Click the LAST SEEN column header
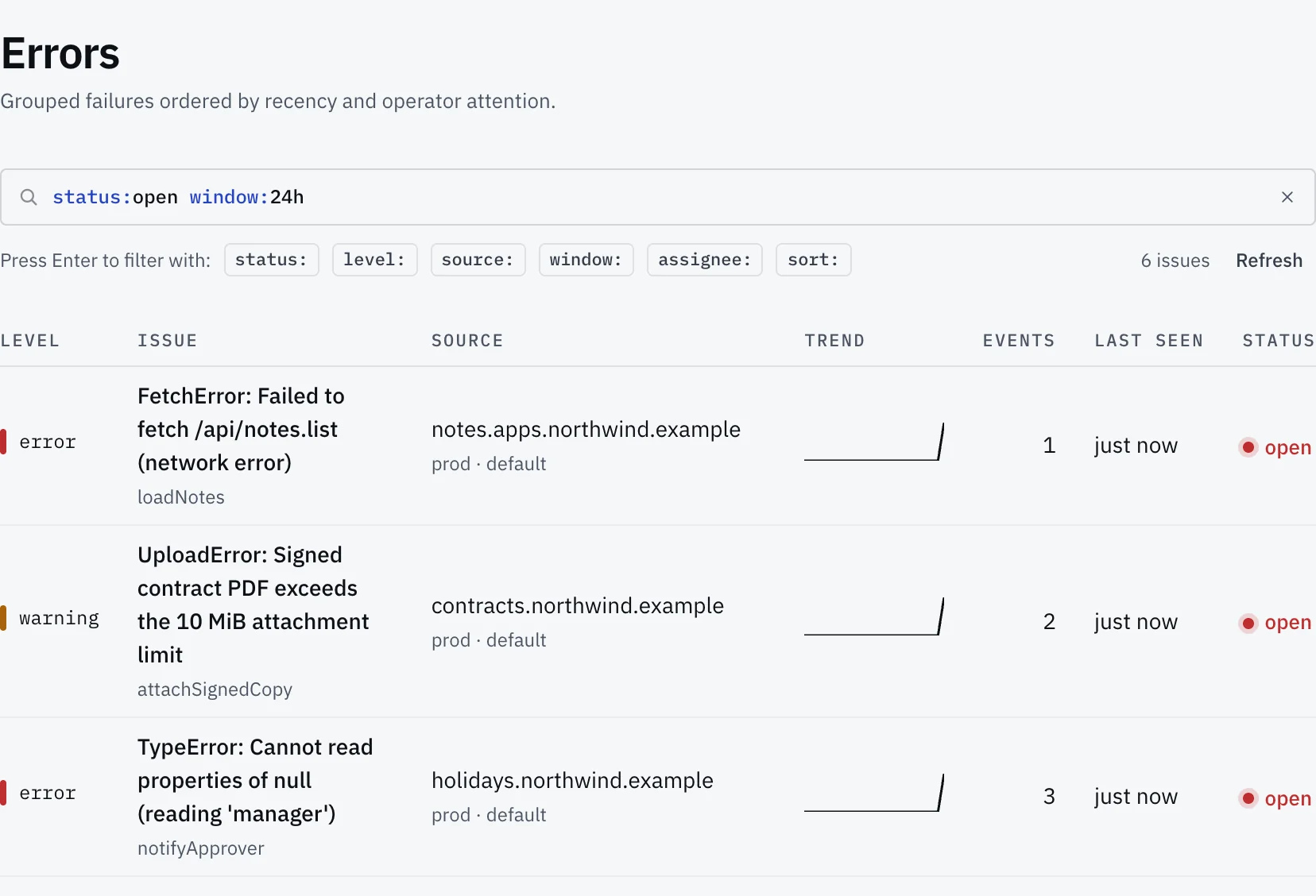 1149,341
